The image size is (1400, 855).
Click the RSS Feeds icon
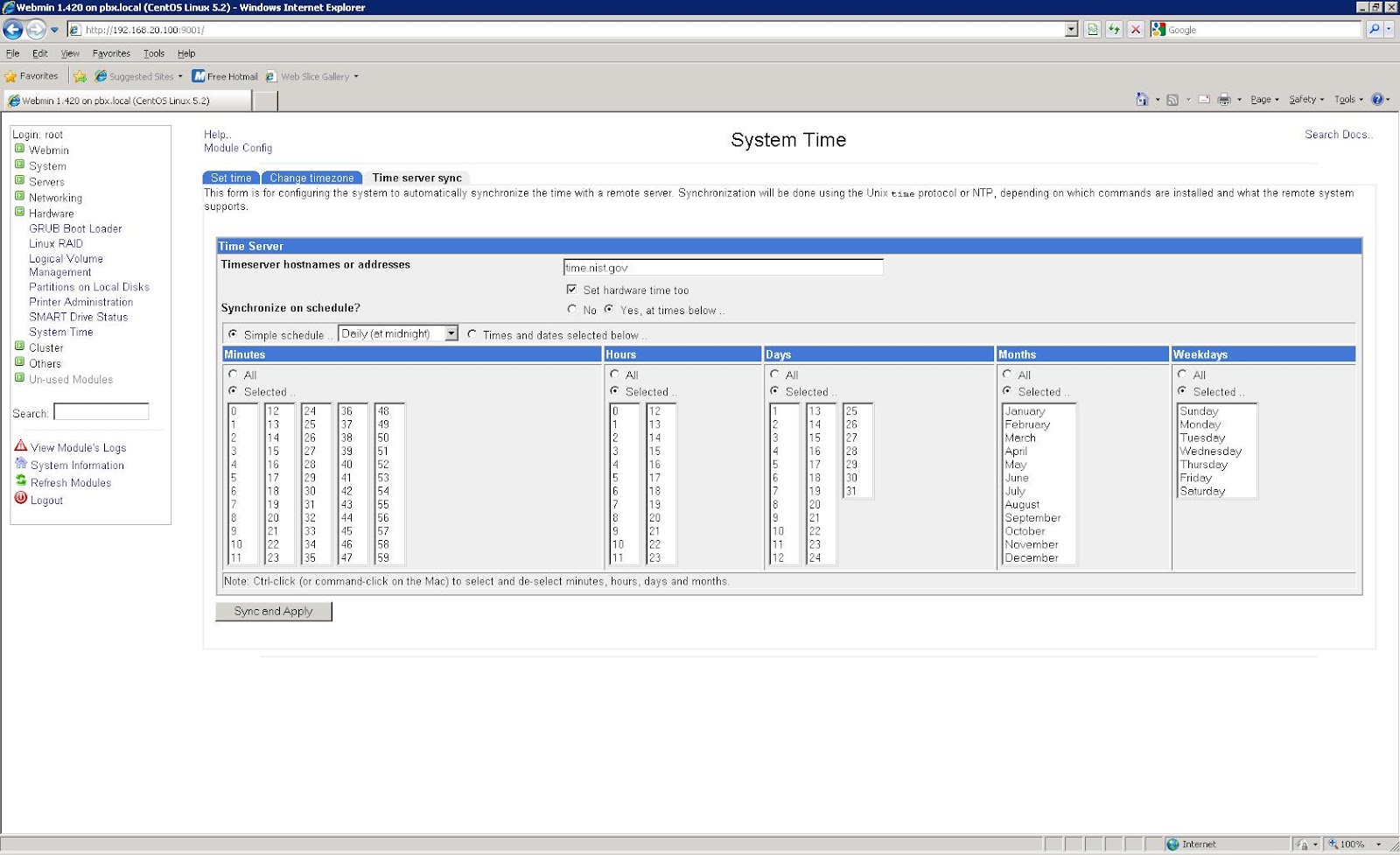coord(1172,100)
